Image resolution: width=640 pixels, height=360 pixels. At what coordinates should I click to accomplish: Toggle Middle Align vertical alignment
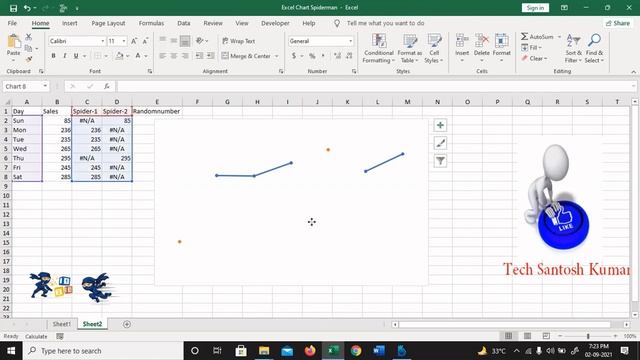tap(174, 41)
